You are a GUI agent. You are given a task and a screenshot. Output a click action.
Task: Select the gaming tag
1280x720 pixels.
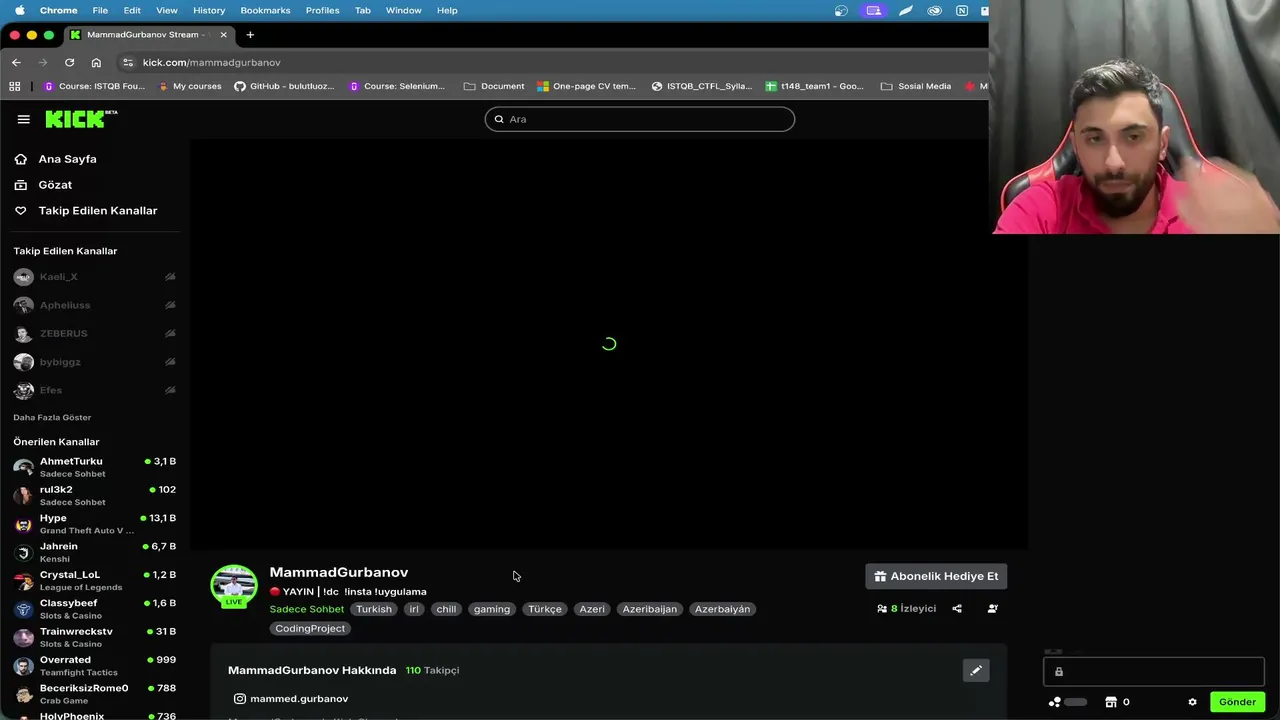(491, 609)
